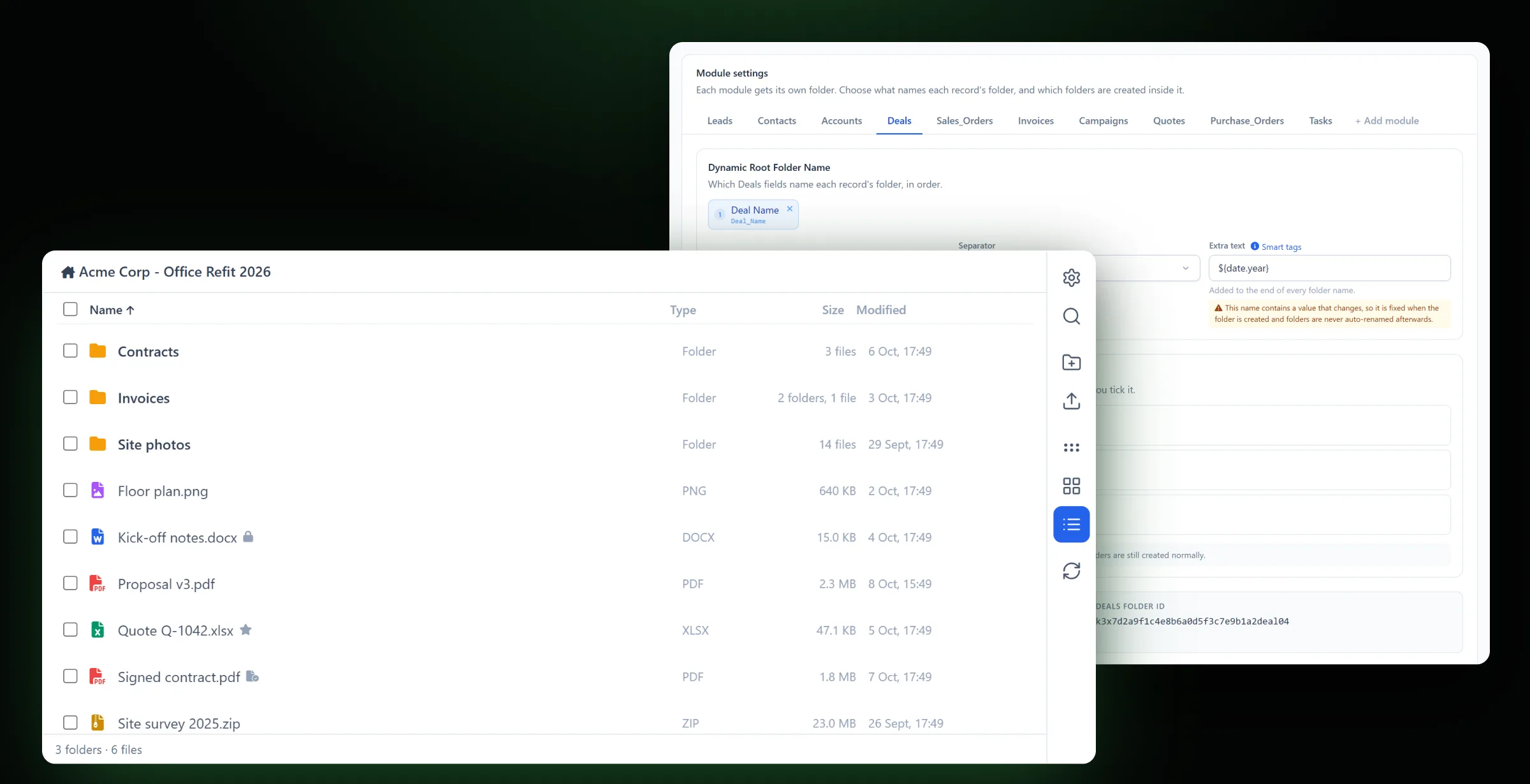Remove the Deal Name field chip
The height and width of the screenshot is (784, 1530).
click(x=789, y=208)
